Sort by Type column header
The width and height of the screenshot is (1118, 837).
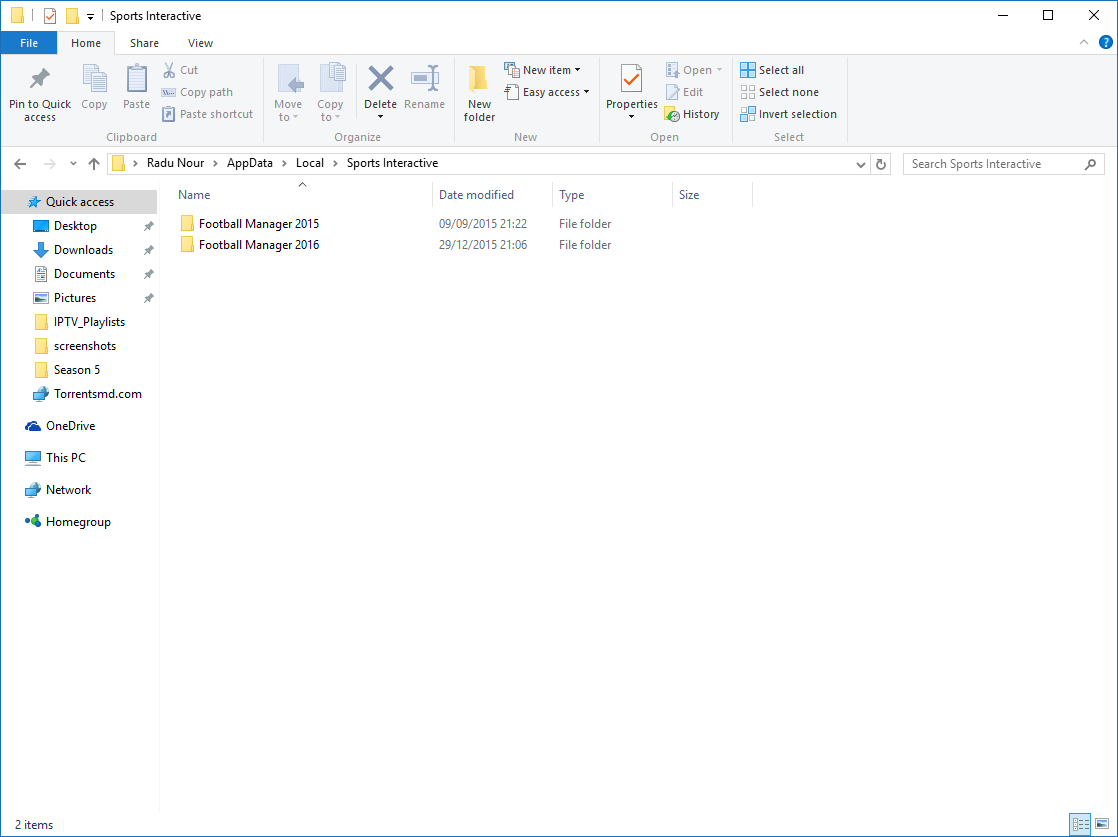pyautogui.click(x=612, y=195)
